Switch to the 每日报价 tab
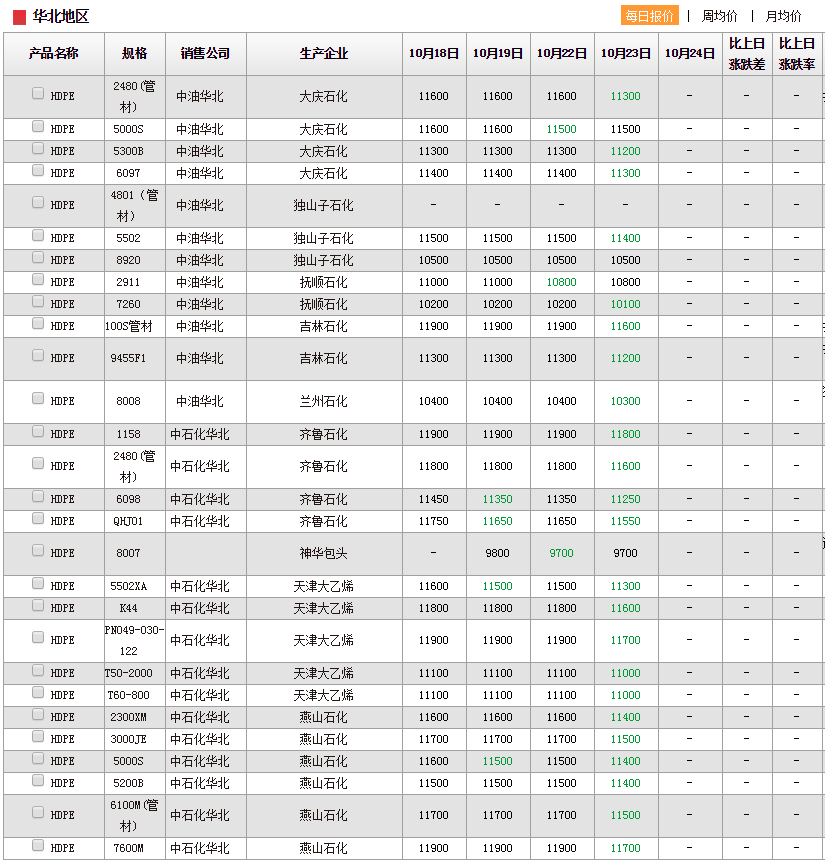 coord(649,15)
